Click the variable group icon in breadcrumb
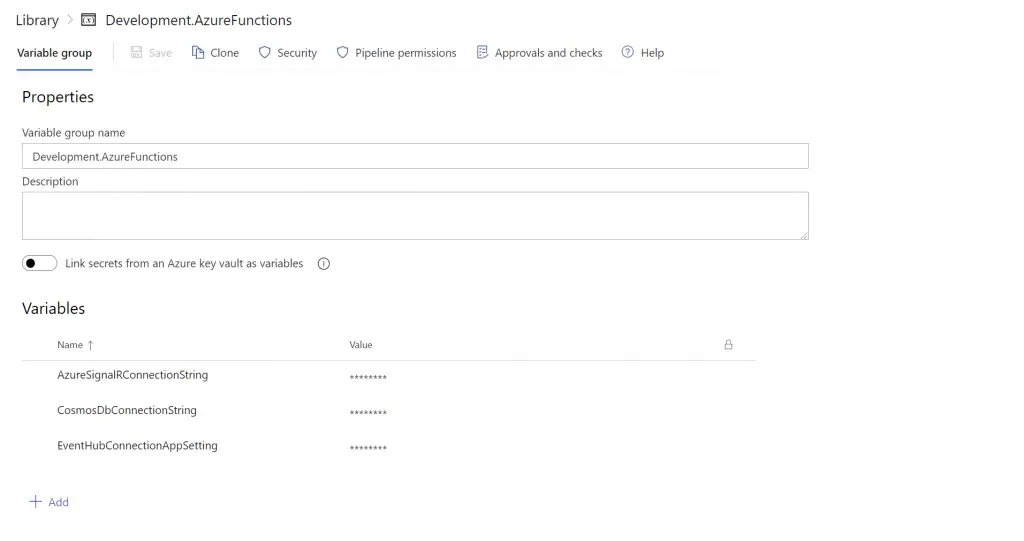 (x=89, y=20)
